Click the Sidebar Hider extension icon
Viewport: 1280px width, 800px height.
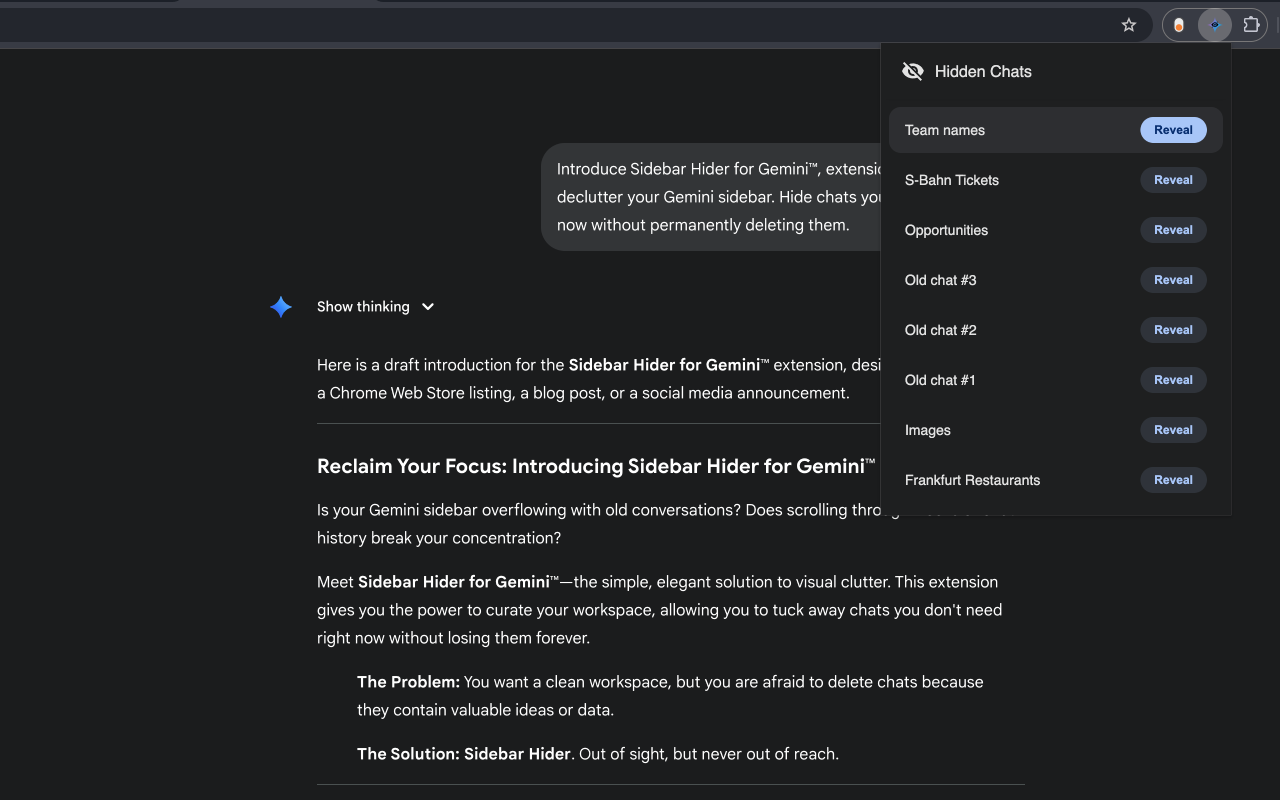(x=1215, y=25)
